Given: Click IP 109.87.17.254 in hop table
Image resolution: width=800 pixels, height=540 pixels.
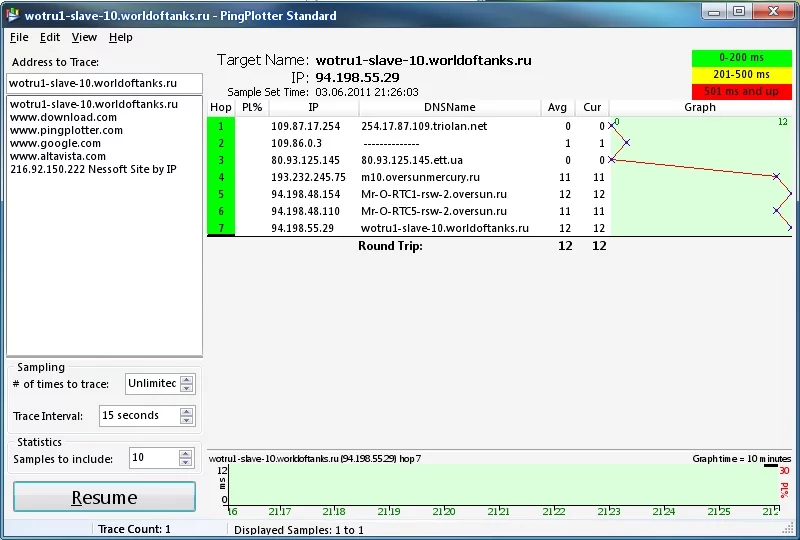Looking at the screenshot, I should (x=306, y=126).
